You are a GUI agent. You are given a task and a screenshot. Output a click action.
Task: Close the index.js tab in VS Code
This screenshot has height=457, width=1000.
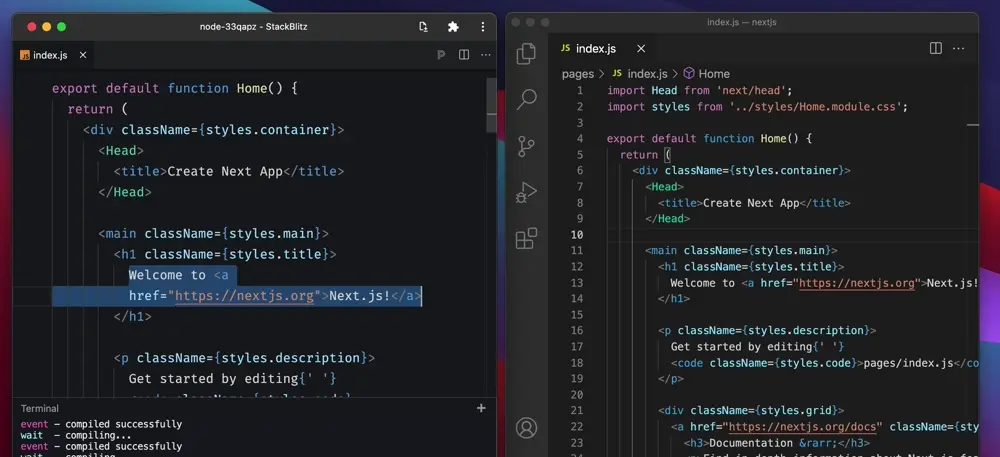pos(641,48)
